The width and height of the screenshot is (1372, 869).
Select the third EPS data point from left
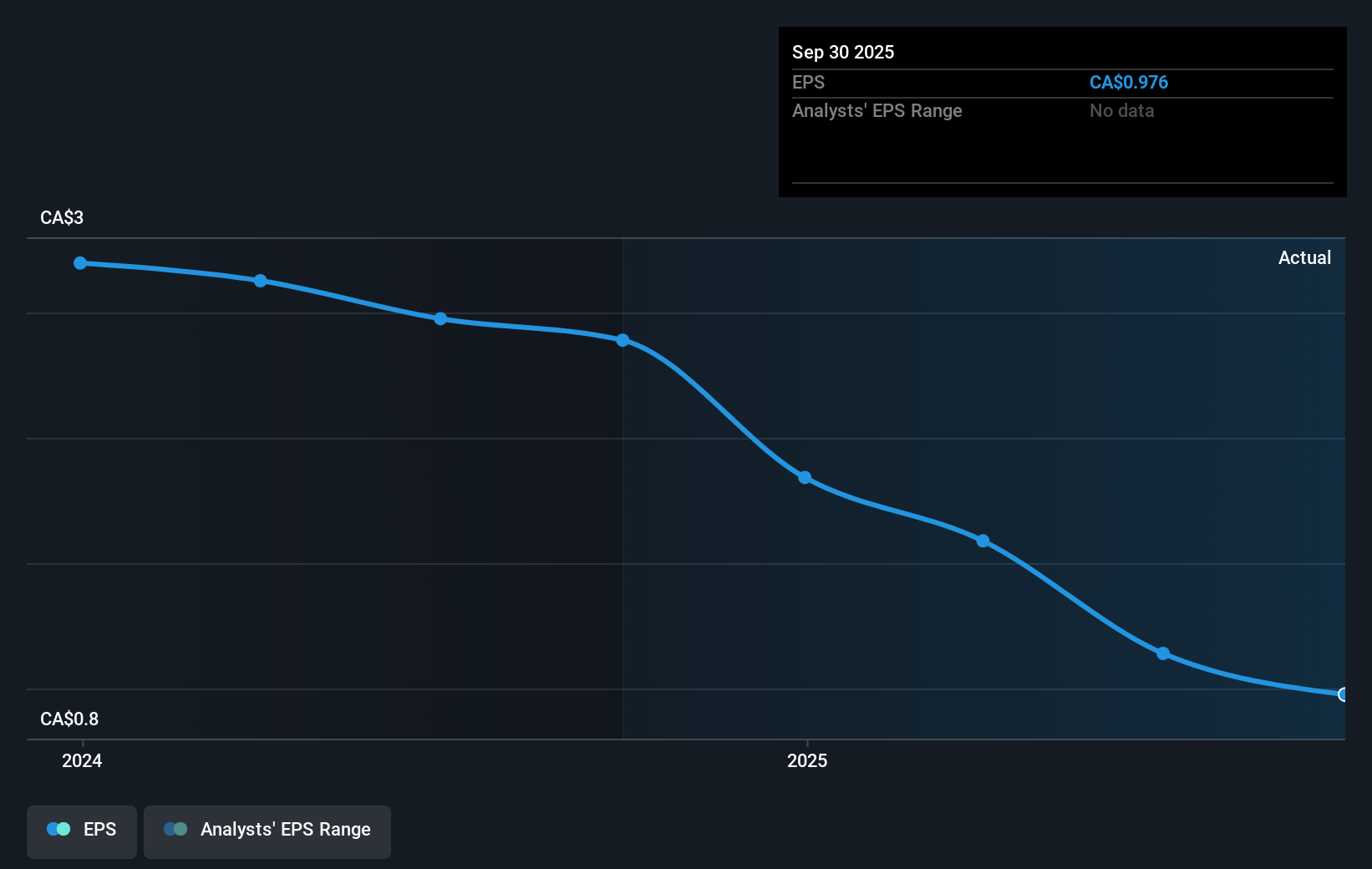coord(440,319)
